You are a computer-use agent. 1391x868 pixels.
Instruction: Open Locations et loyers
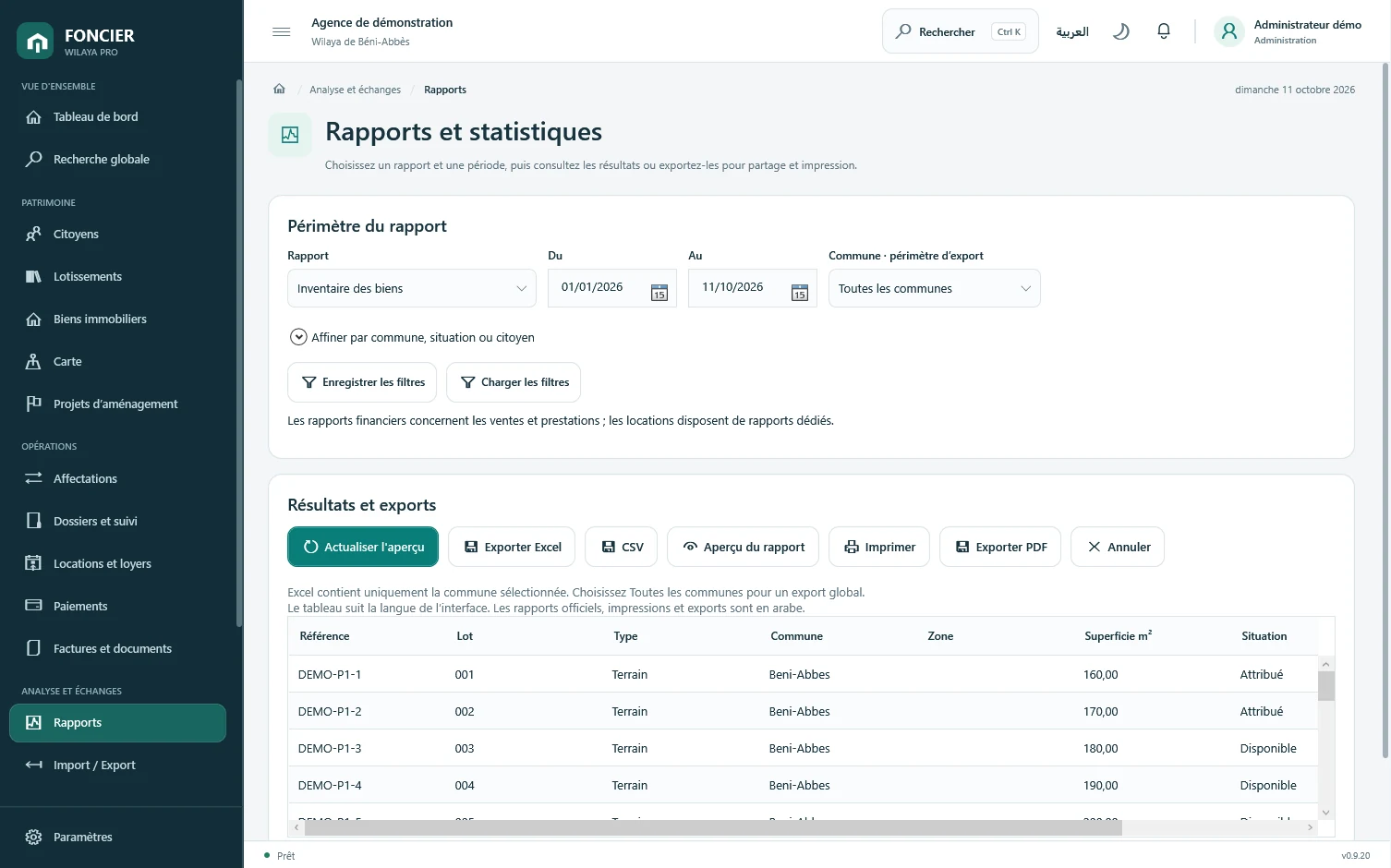click(118, 564)
